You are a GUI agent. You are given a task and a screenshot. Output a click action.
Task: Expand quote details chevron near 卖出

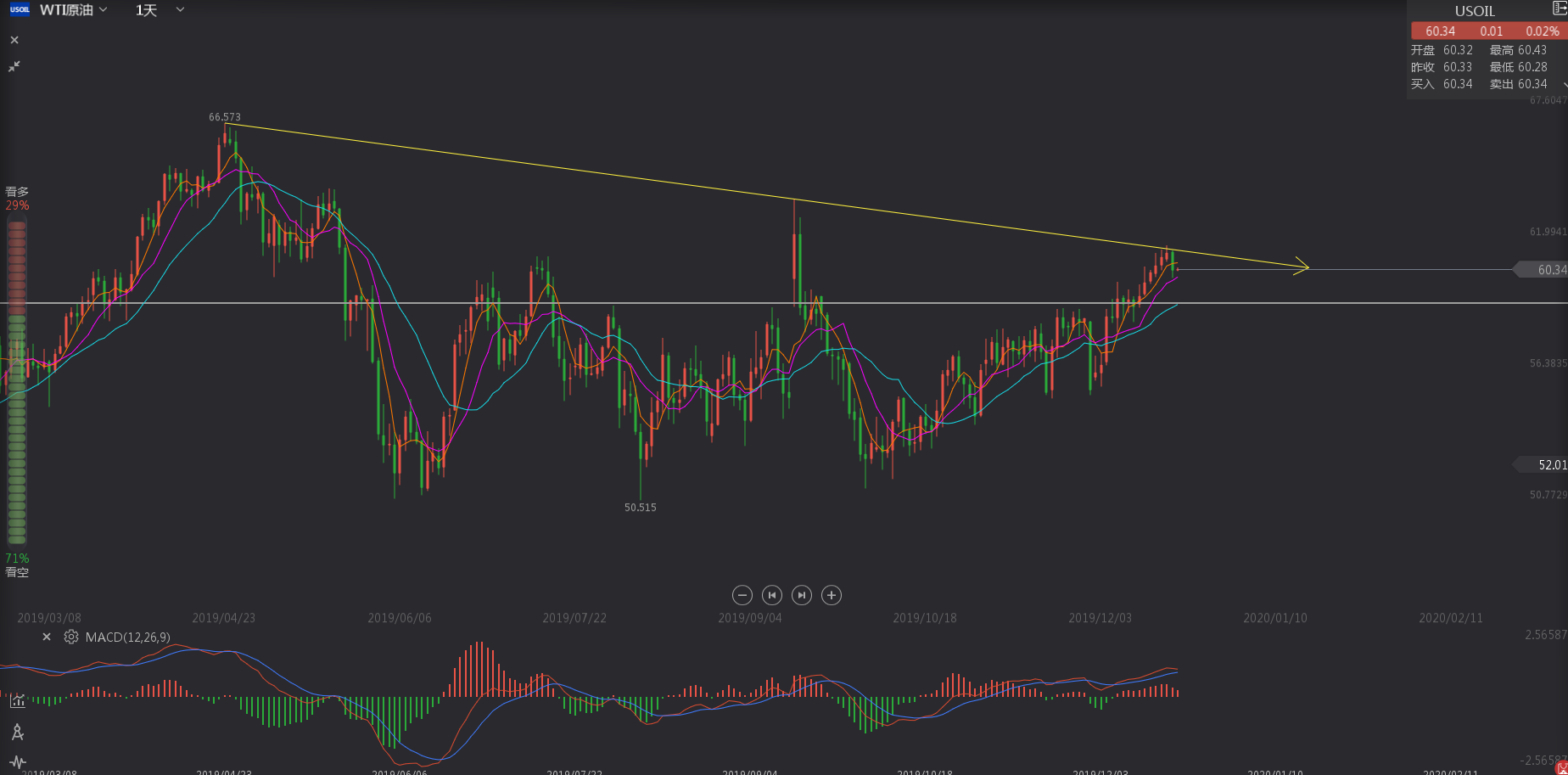1564,84
